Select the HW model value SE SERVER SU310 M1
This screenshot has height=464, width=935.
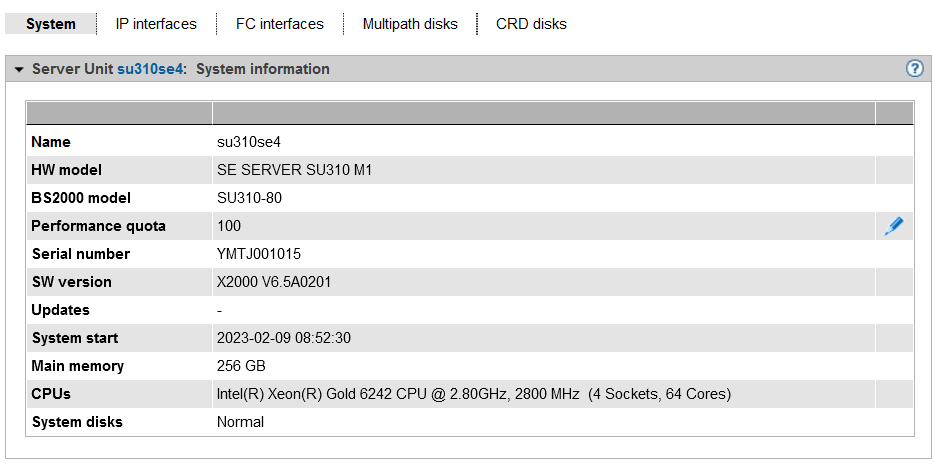point(294,170)
